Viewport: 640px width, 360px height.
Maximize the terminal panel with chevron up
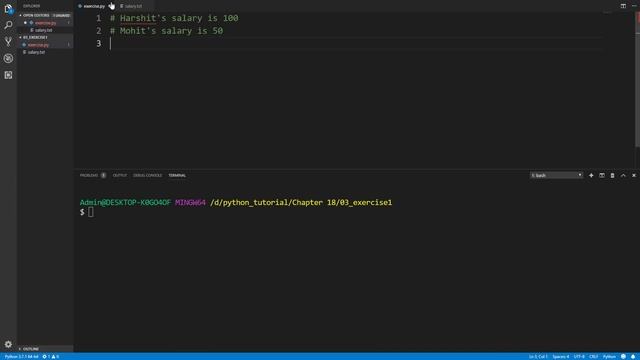[x=623, y=175]
